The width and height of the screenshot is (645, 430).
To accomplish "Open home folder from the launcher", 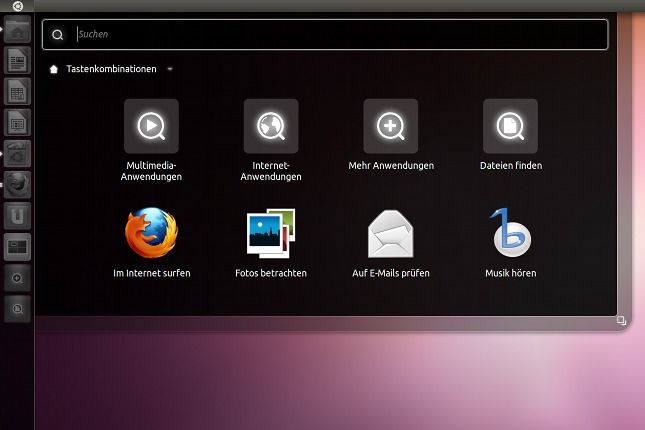I will point(17,30).
